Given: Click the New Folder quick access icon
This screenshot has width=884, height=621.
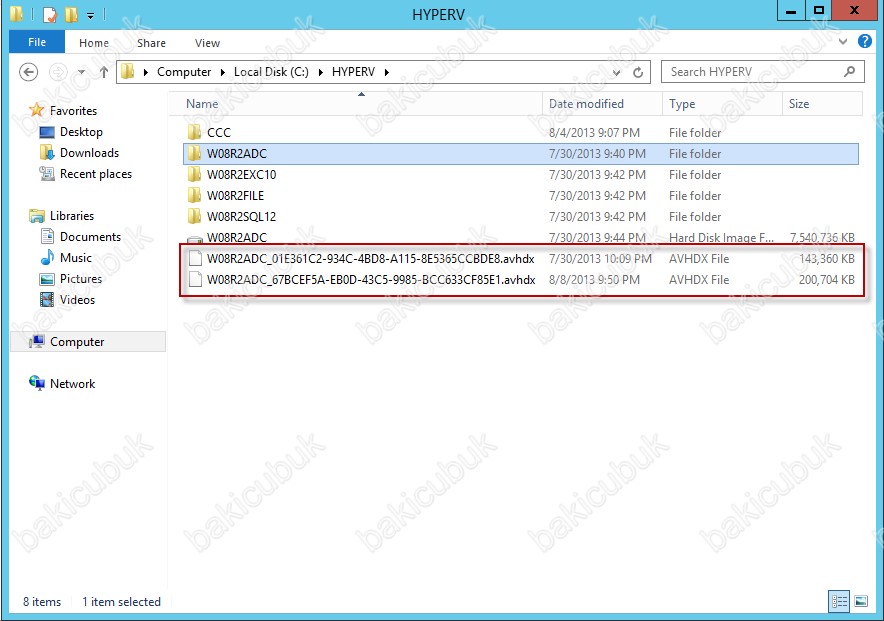Looking at the screenshot, I should click(x=71, y=14).
